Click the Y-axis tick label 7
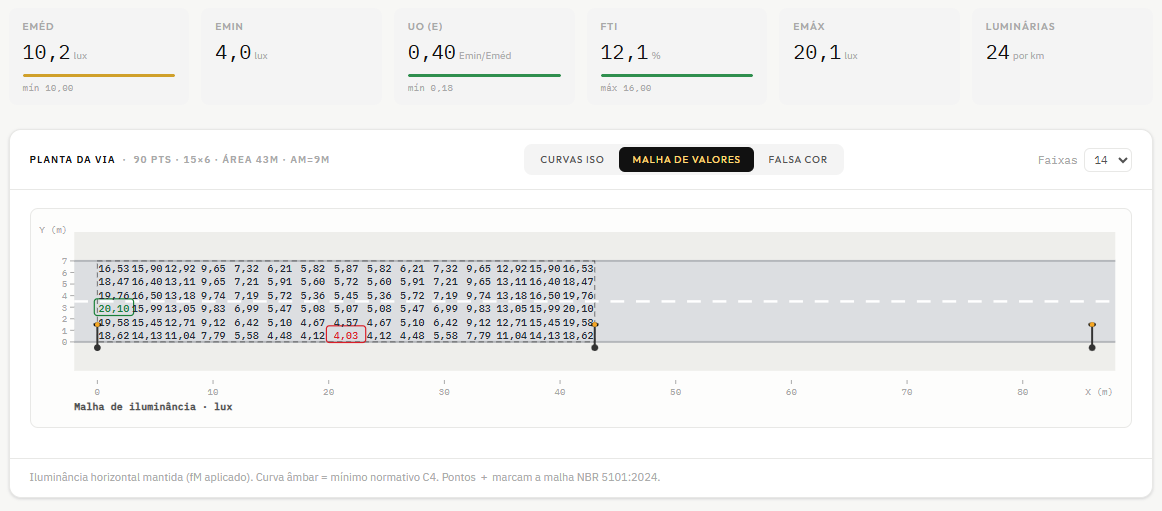This screenshot has width=1162, height=511. click(64, 261)
